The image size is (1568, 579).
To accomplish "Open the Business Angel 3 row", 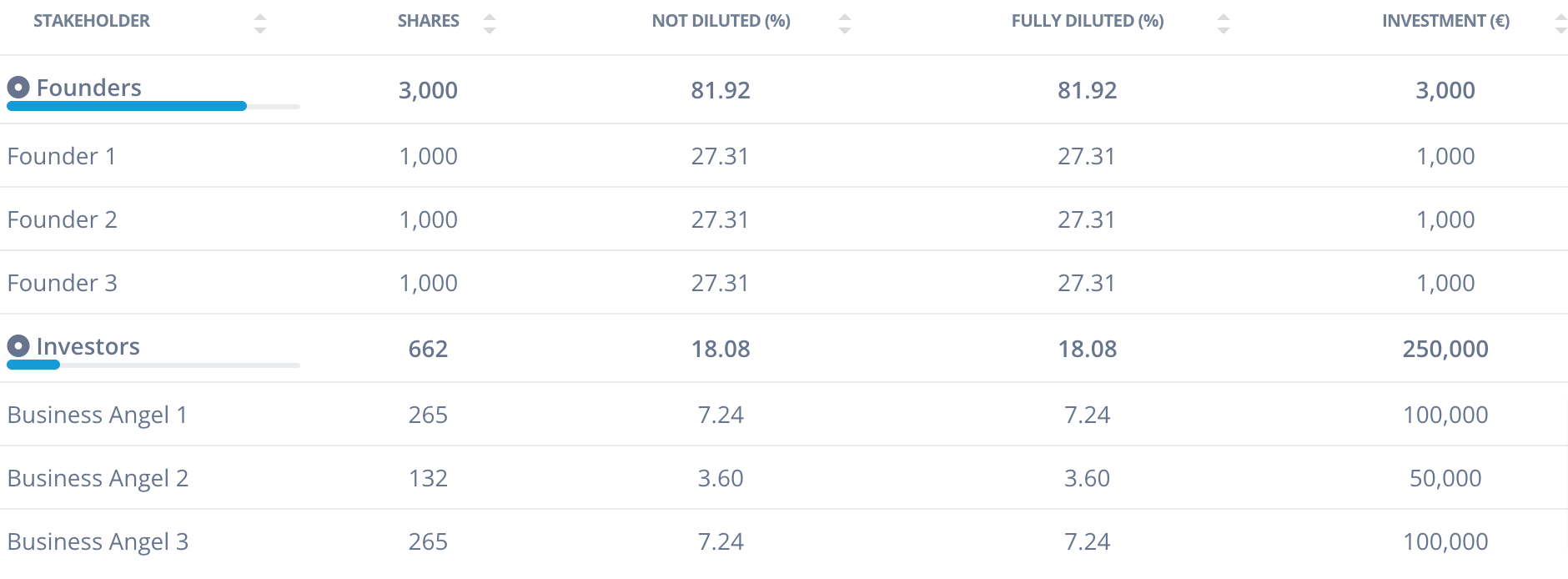I will tap(784, 541).
